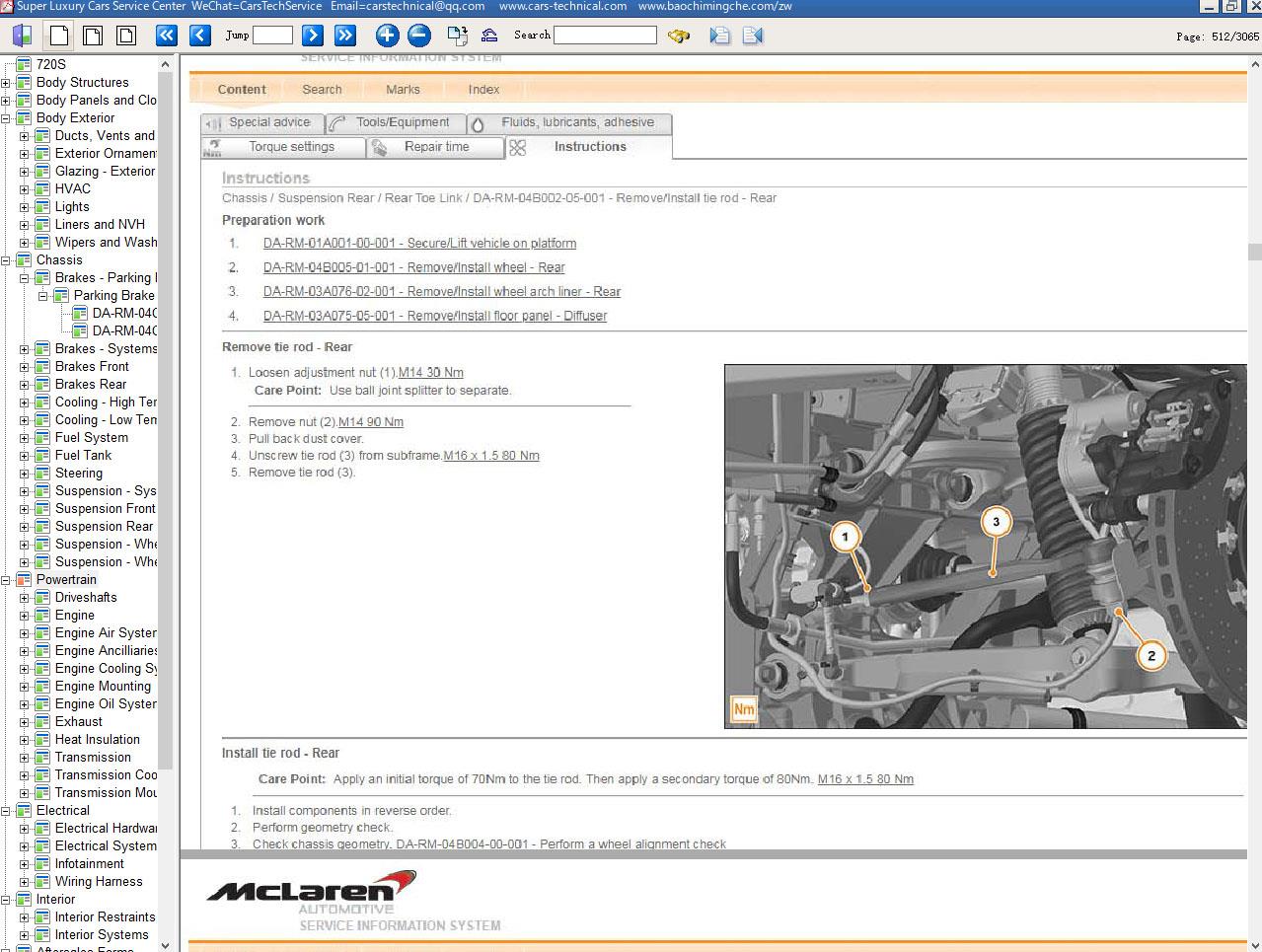Click M16 x 1.5 80 Nm link in step 4
Viewport: 1262px width, 952px height.
(x=491, y=455)
